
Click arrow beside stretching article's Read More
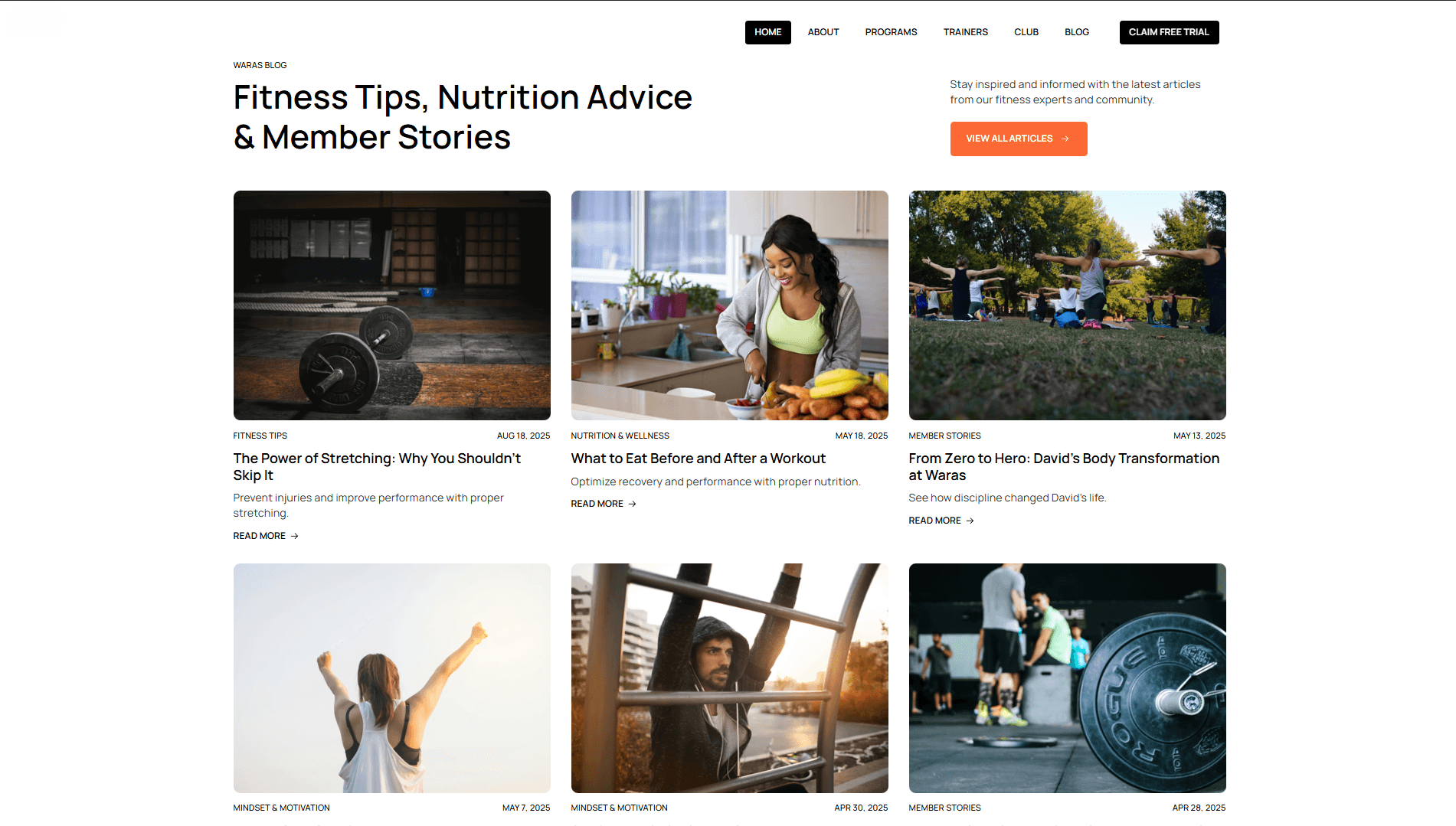[x=294, y=536]
